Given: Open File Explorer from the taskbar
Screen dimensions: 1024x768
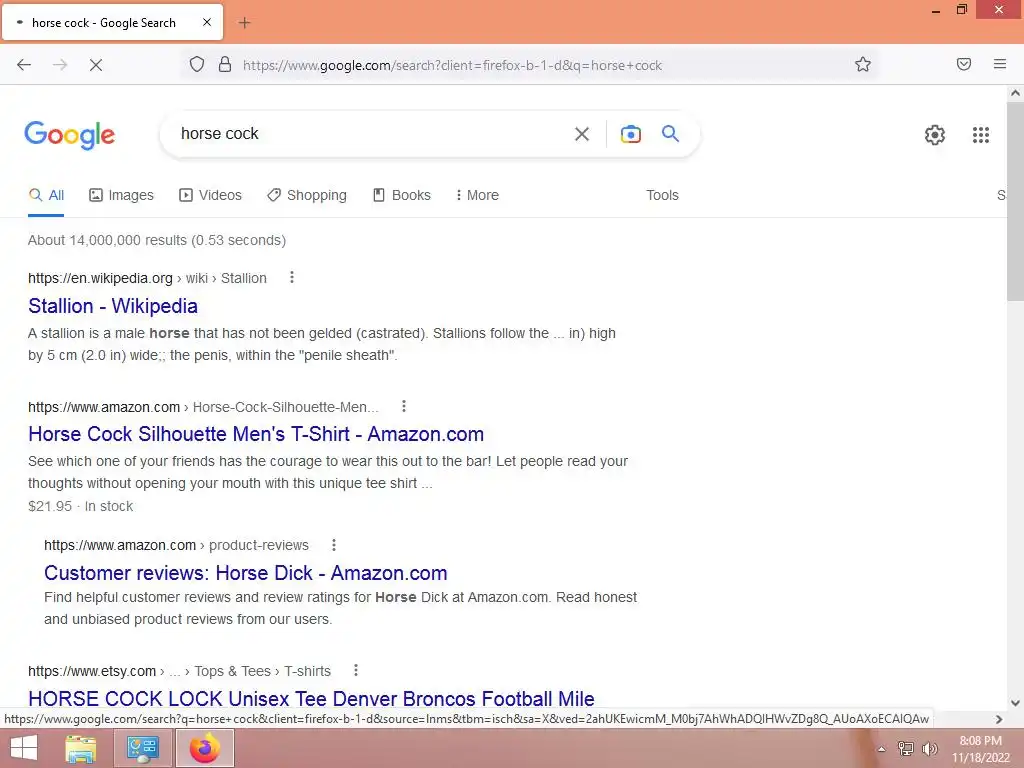Looking at the screenshot, I should click(81, 748).
